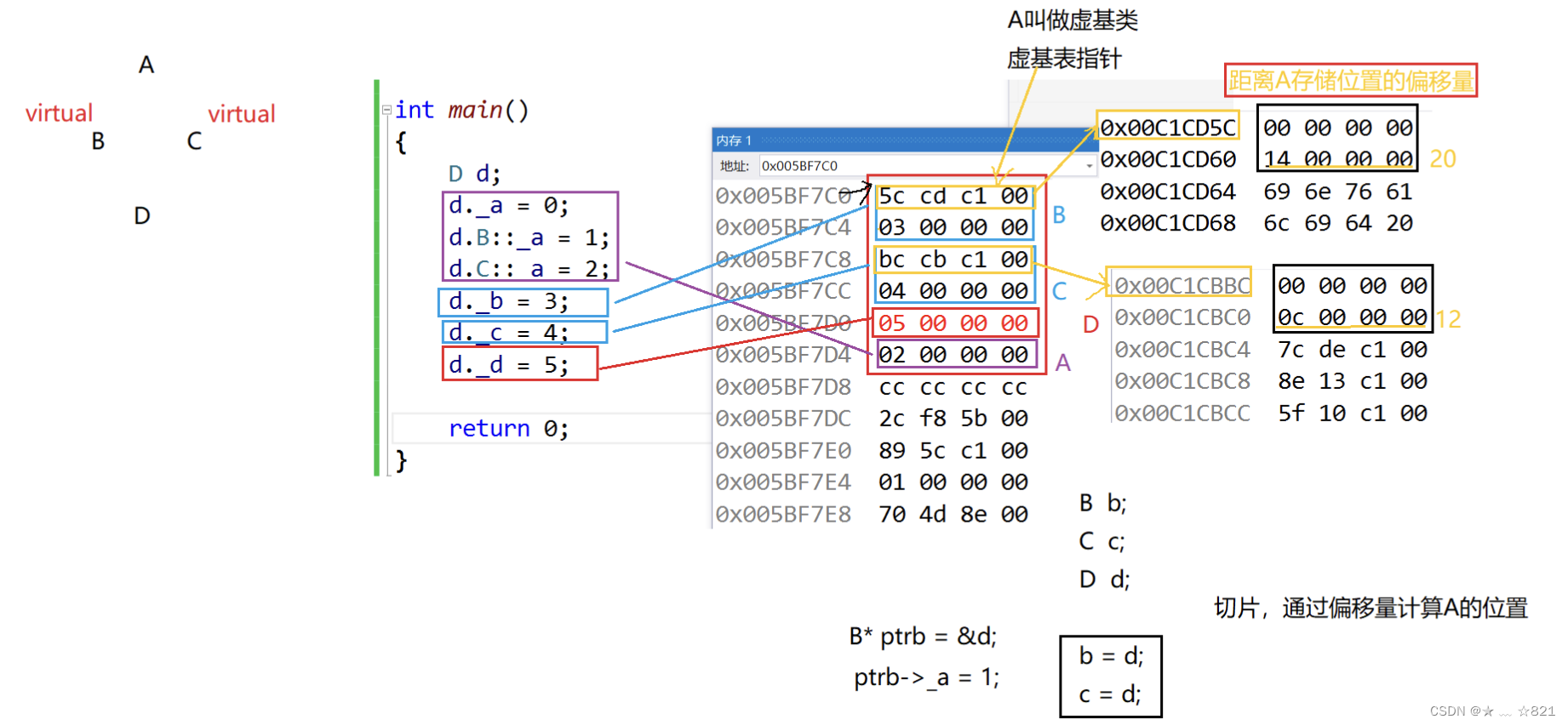Click the code line 'd._d = 5;'
The height and width of the screenshot is (725, 1568).
pyautogui.click(x=508, y=365)
